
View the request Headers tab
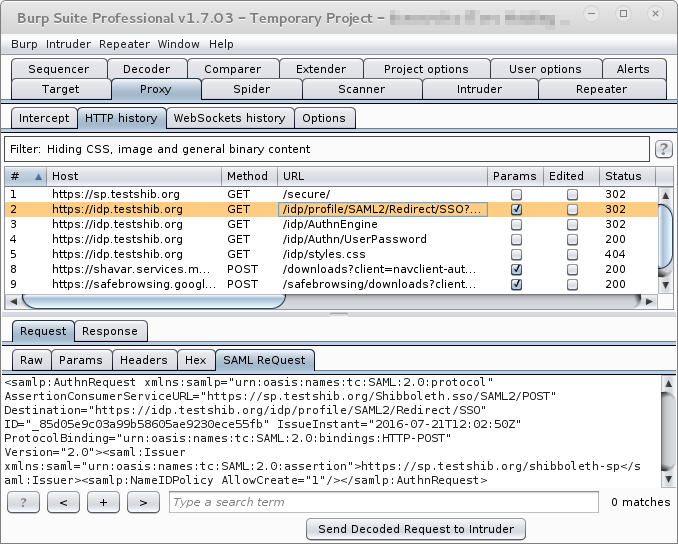[144, 360]
